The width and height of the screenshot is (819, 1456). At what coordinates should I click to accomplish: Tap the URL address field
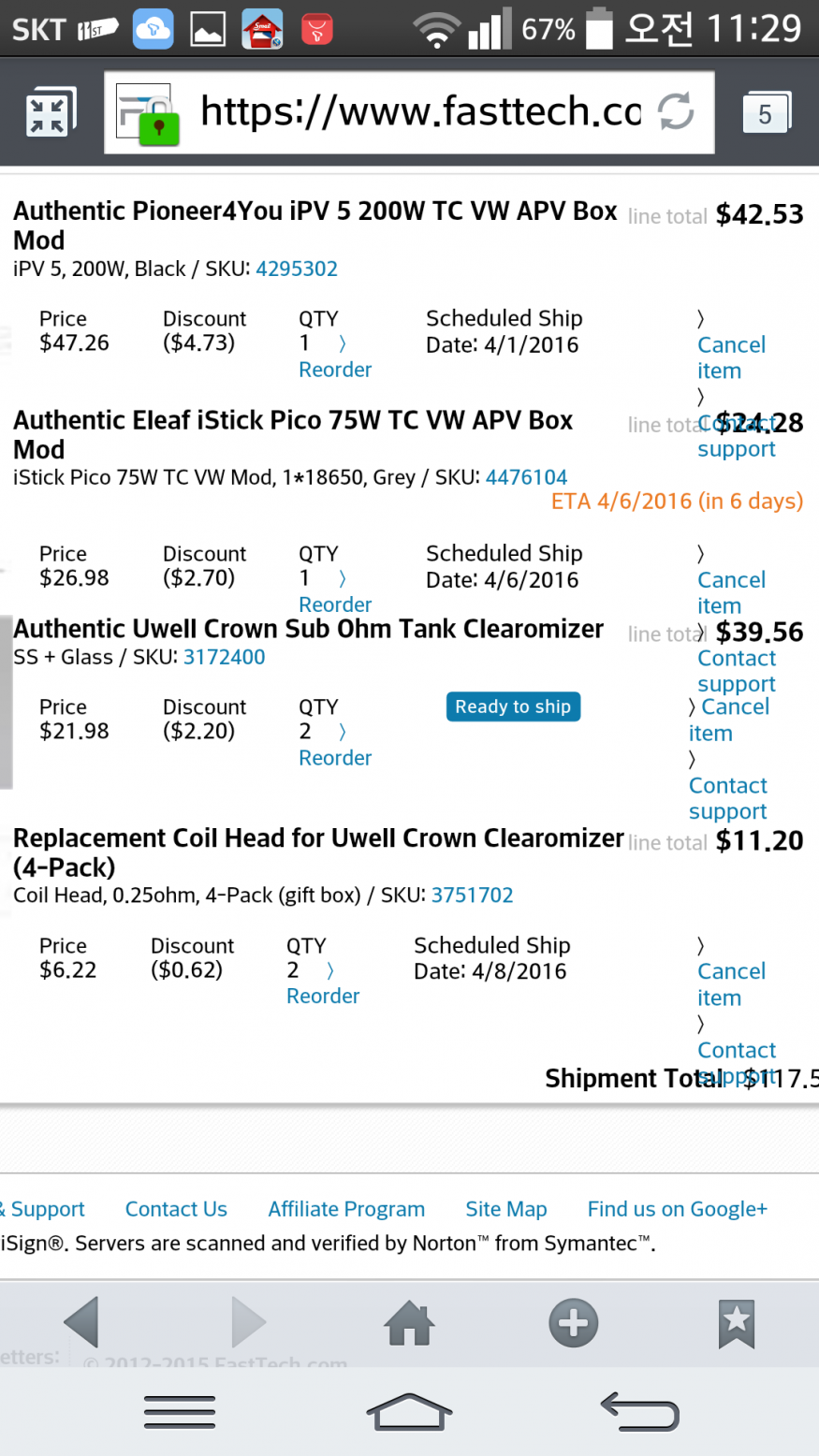(409, 113)
